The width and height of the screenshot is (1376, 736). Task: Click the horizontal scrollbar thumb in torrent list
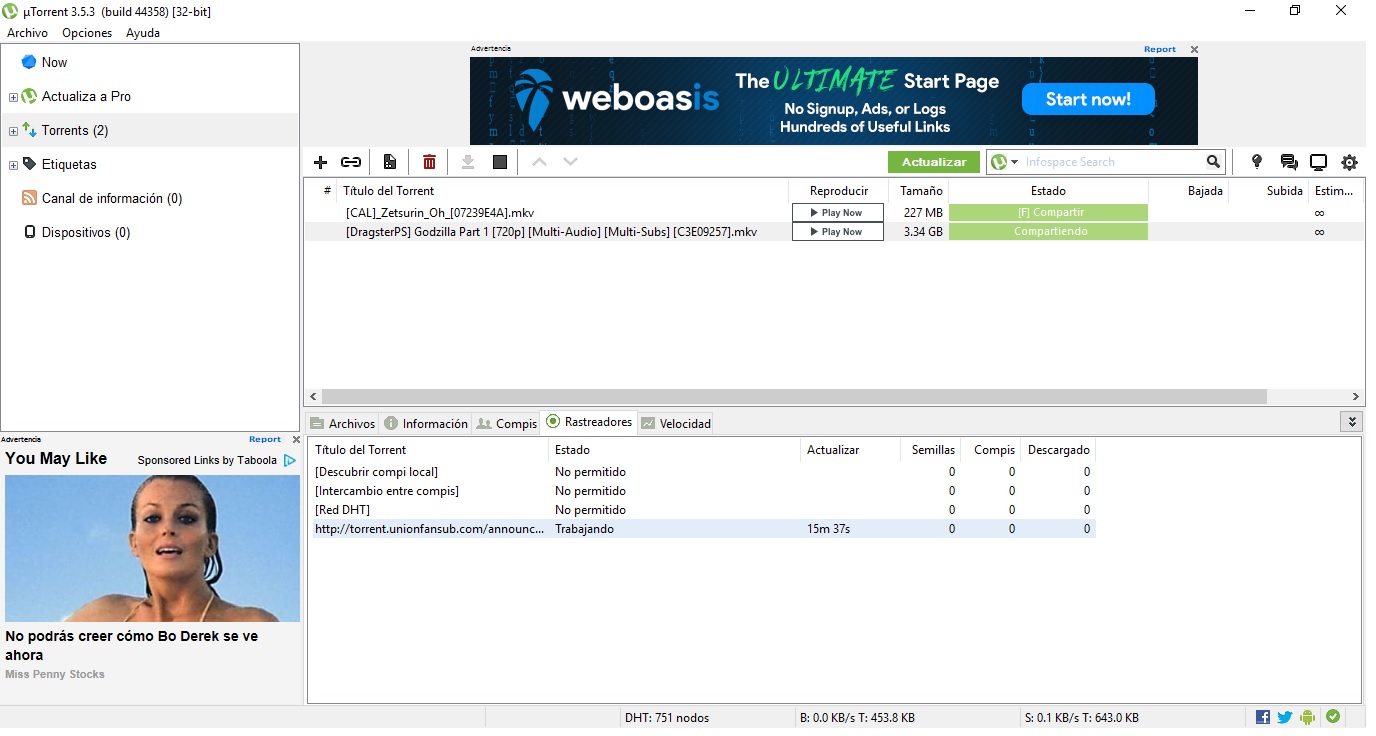tap(794, 397)
